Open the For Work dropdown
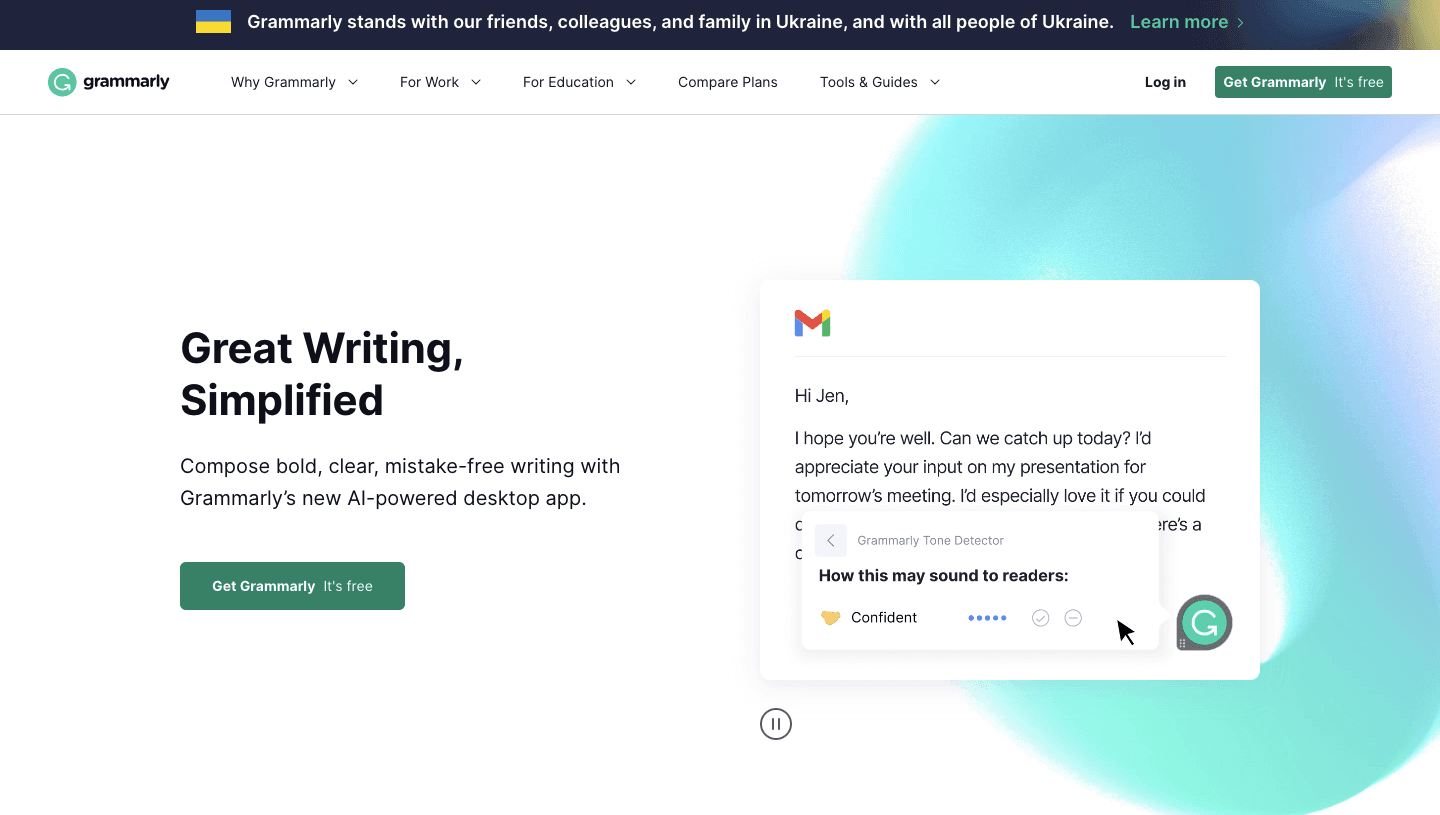This screenshot has height=815, width=1440. 440,82
